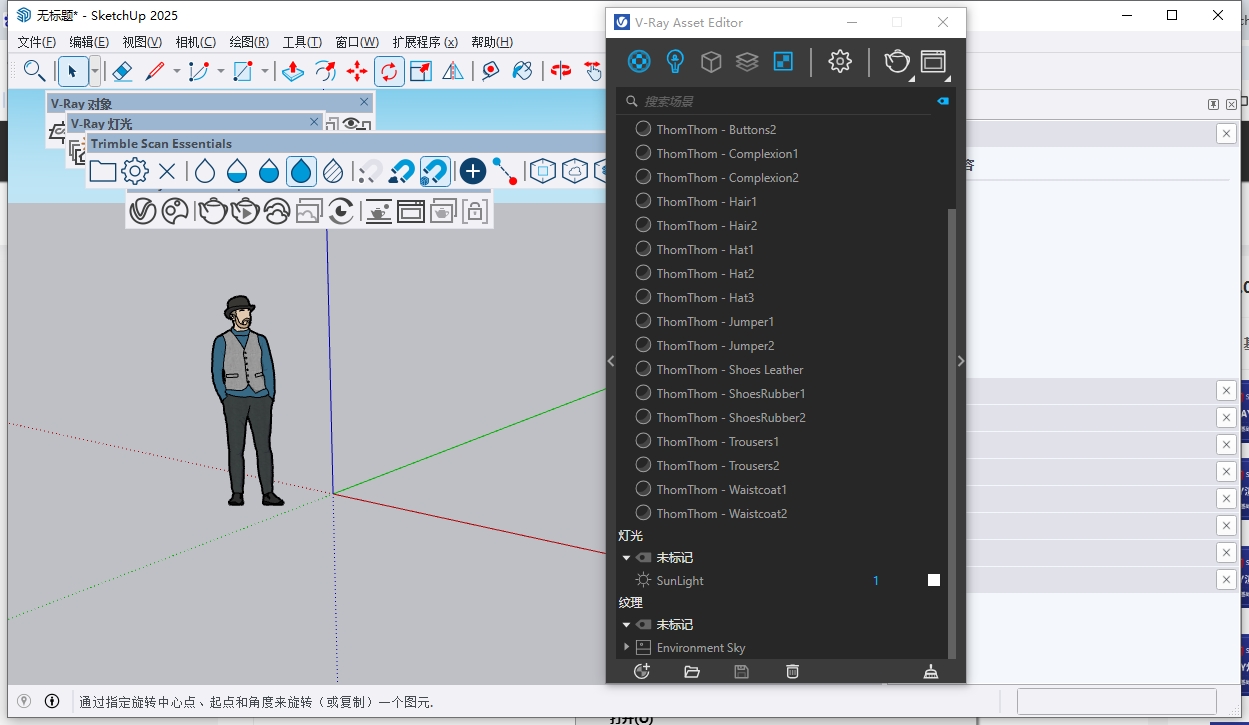Viewport: 1249px width, 725px height.
Task: Pick the Paint Bucket tool
Action: [x=522, y=71]
